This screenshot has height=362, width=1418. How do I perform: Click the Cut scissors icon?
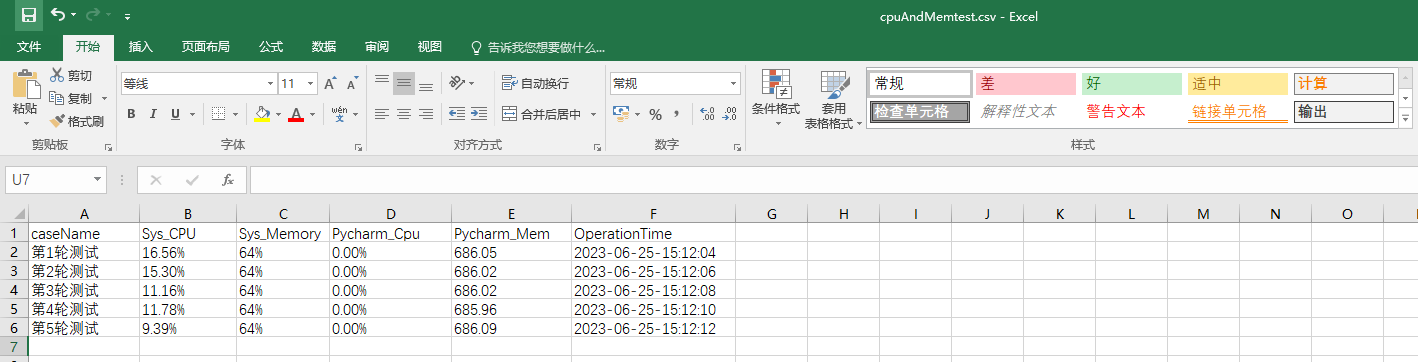(x=57, y=75)
